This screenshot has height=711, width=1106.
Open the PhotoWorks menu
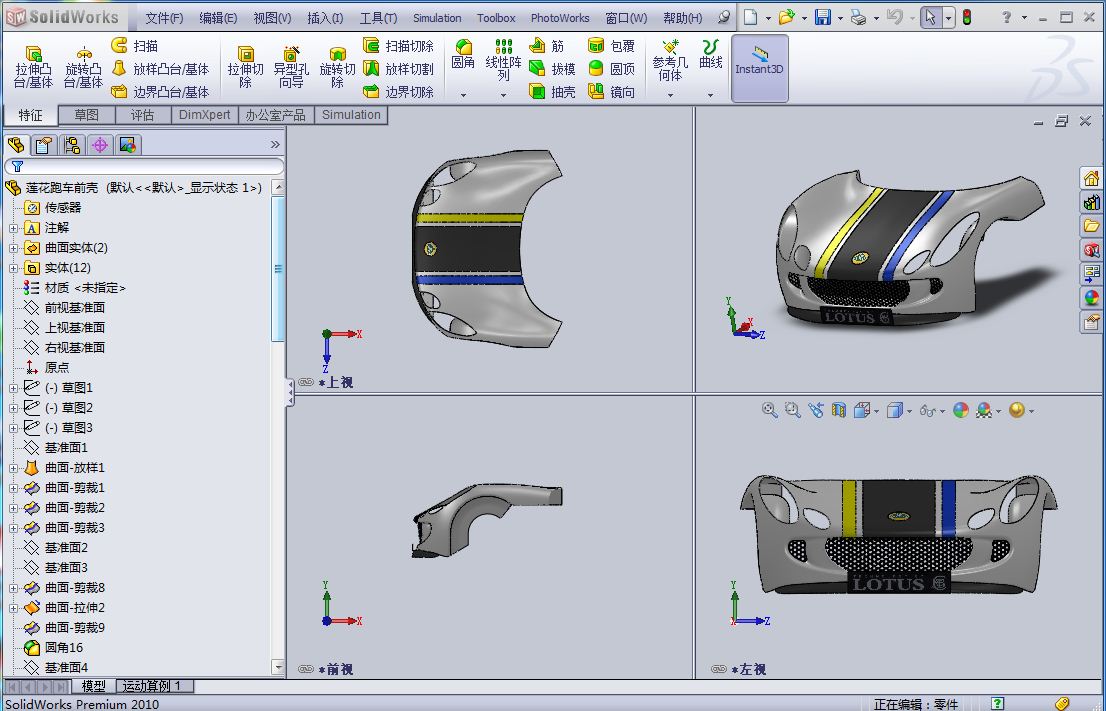tap(560, 18)
